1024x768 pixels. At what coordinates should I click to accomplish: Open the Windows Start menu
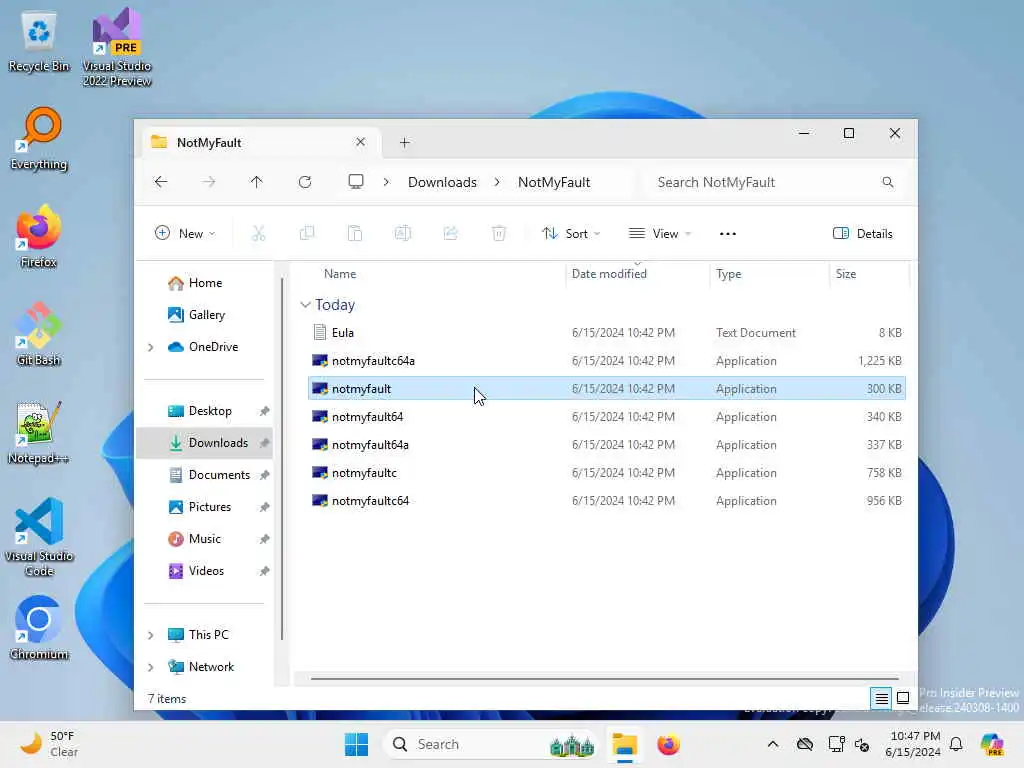tap(357, 744)
